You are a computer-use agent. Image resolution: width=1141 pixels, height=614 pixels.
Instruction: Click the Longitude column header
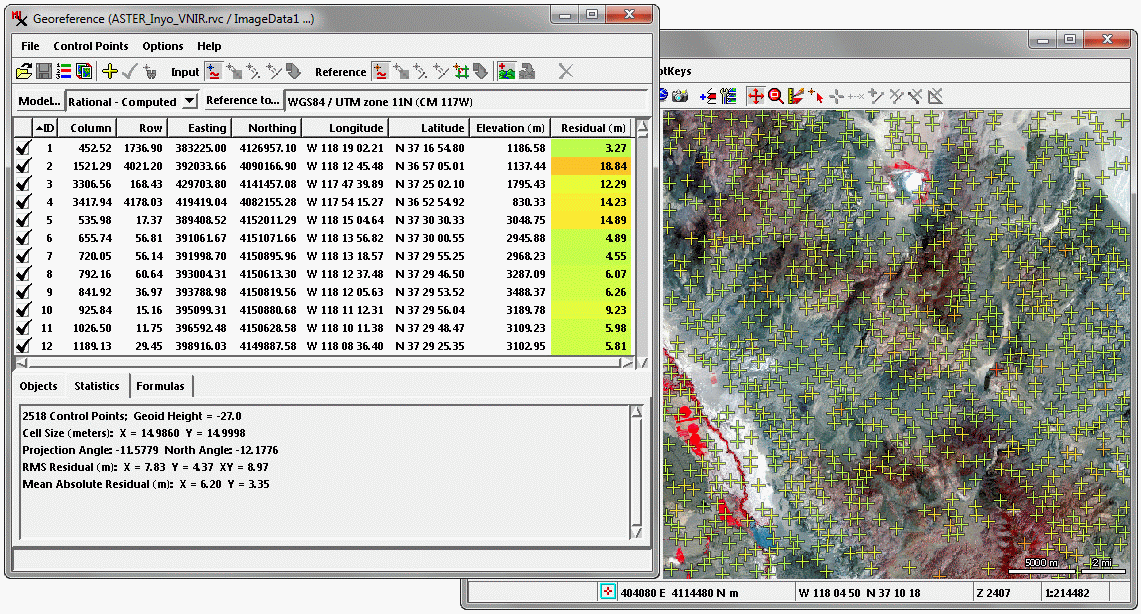click(345, 128)
